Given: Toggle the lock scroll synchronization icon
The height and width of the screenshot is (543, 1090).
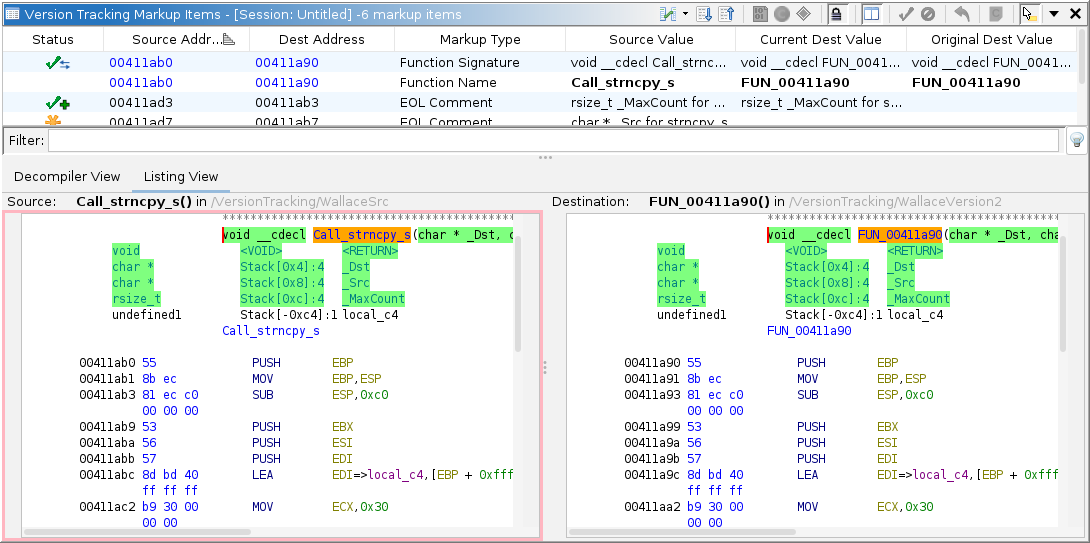Looking at the screenshot, I should click(x=837, y=14).
